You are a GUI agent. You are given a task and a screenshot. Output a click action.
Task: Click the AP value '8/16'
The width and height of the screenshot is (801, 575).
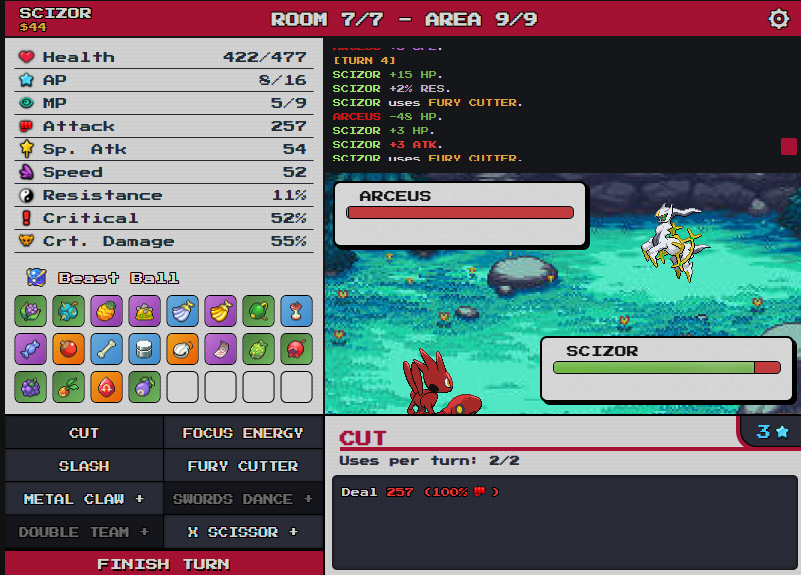[282, 80]
